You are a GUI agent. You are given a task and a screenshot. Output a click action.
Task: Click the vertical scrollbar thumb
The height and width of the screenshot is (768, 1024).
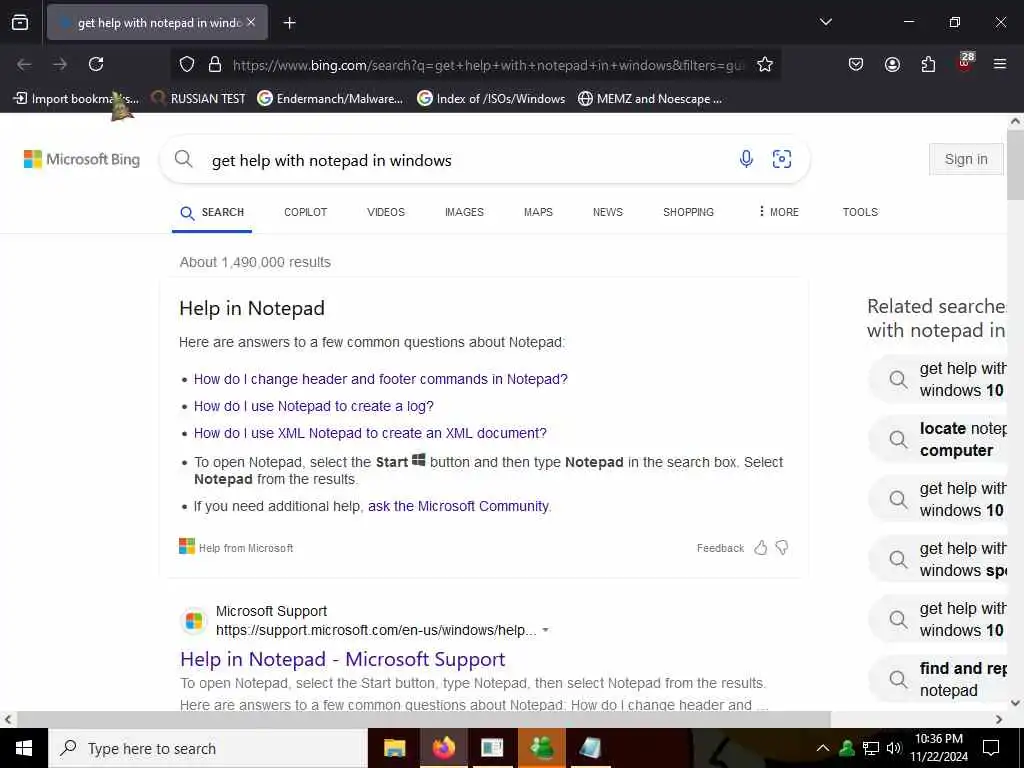click(x=1015, y=165)
